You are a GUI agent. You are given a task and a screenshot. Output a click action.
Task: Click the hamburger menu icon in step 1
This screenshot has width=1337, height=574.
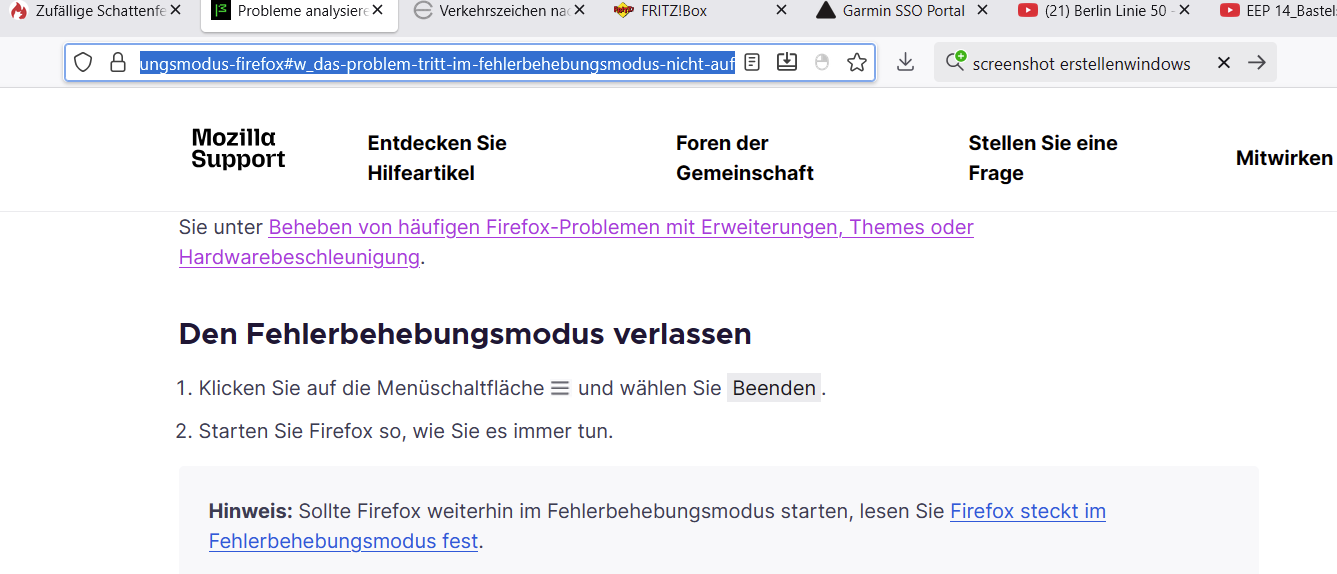[560, 388]
